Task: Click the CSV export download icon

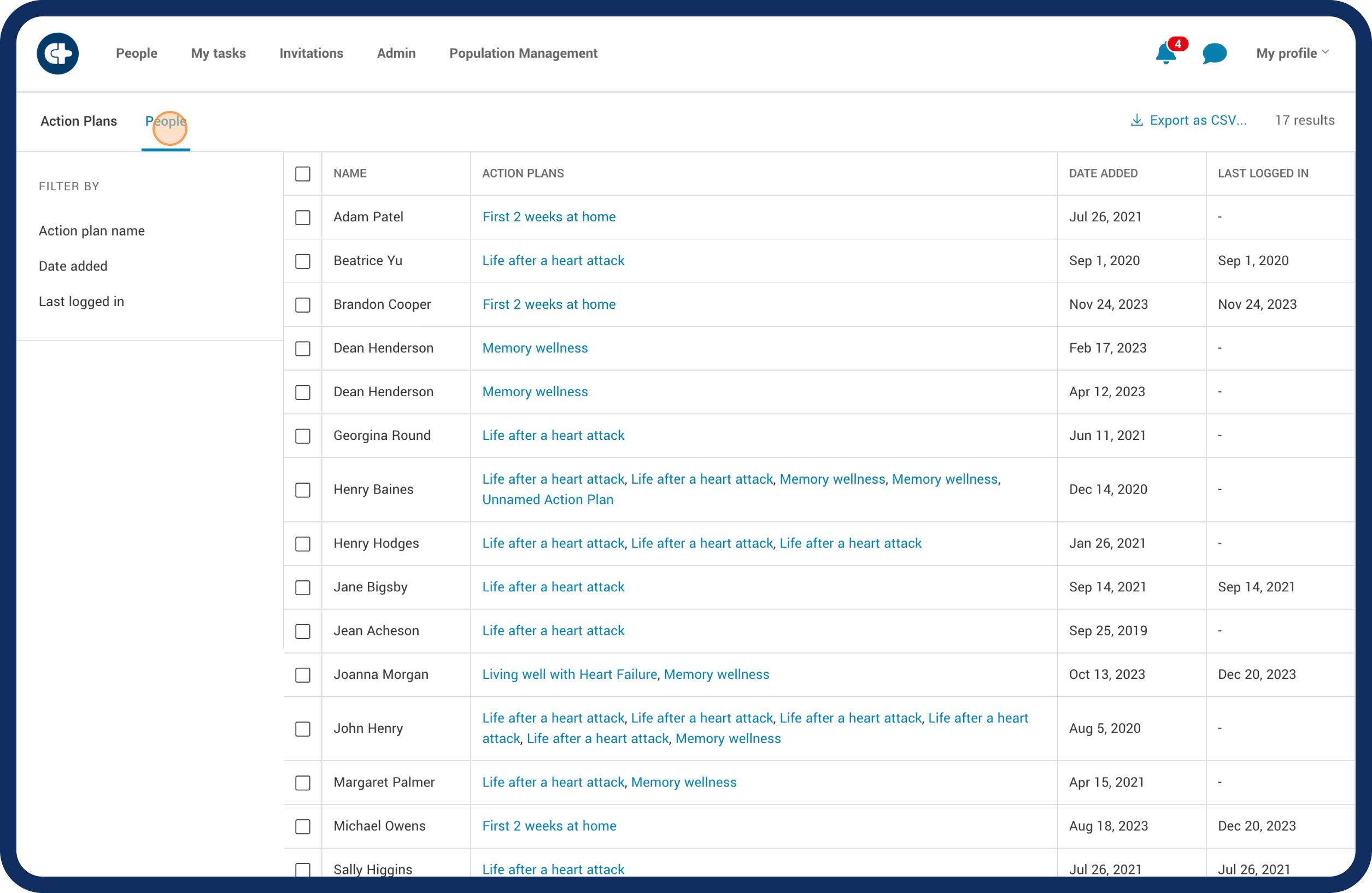Action: point(1136,120)
